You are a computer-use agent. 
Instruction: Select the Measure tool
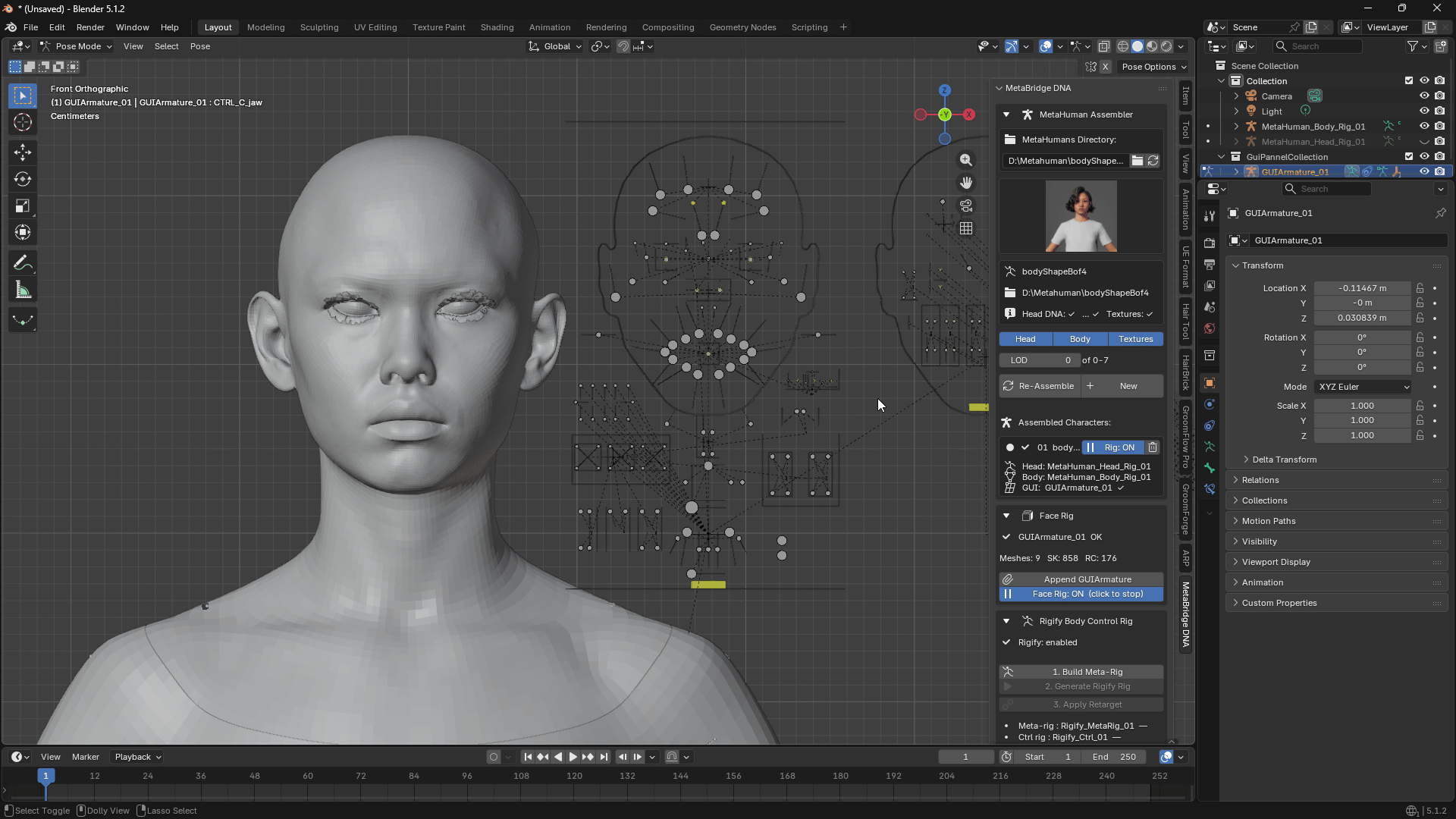(x=23, y=290)
